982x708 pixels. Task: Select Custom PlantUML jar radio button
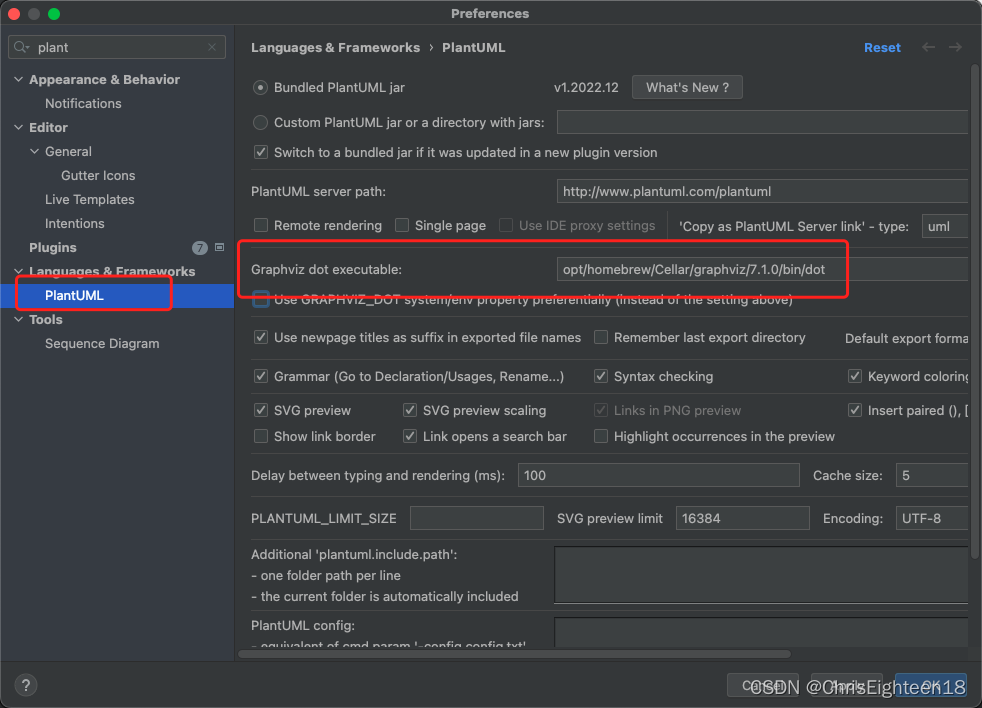[261, 122]
